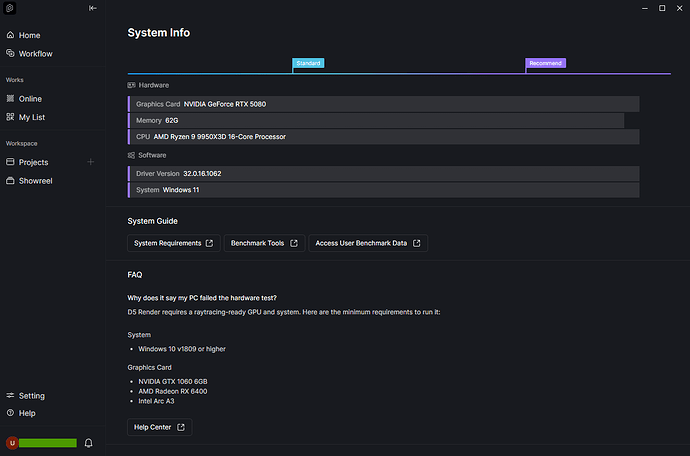Click the D5 Render logo icon
Image resolution: width=690 pixels, height=456 pixels.
pyautogui.click(x=10, y=8)
